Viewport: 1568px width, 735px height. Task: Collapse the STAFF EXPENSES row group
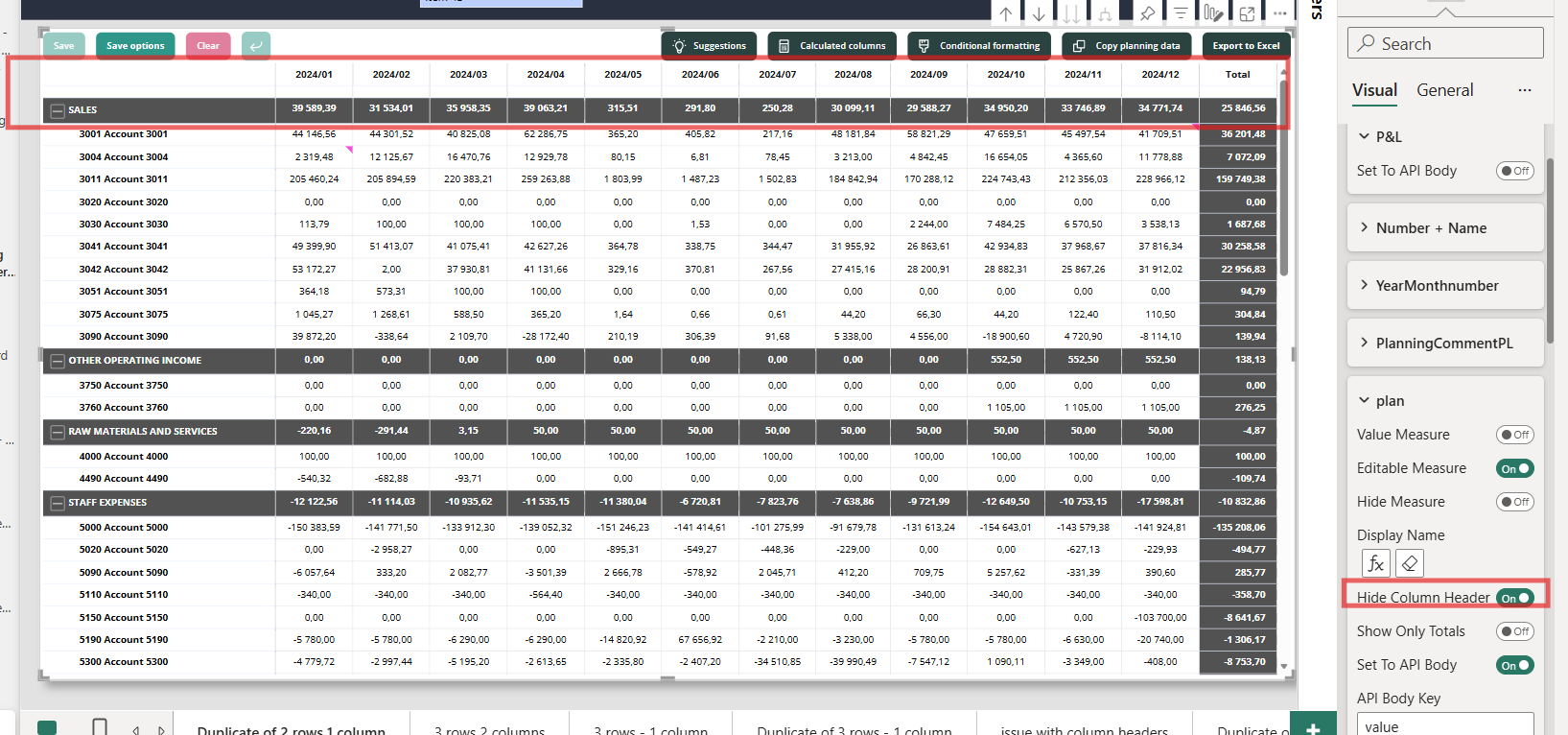point(58,503)
